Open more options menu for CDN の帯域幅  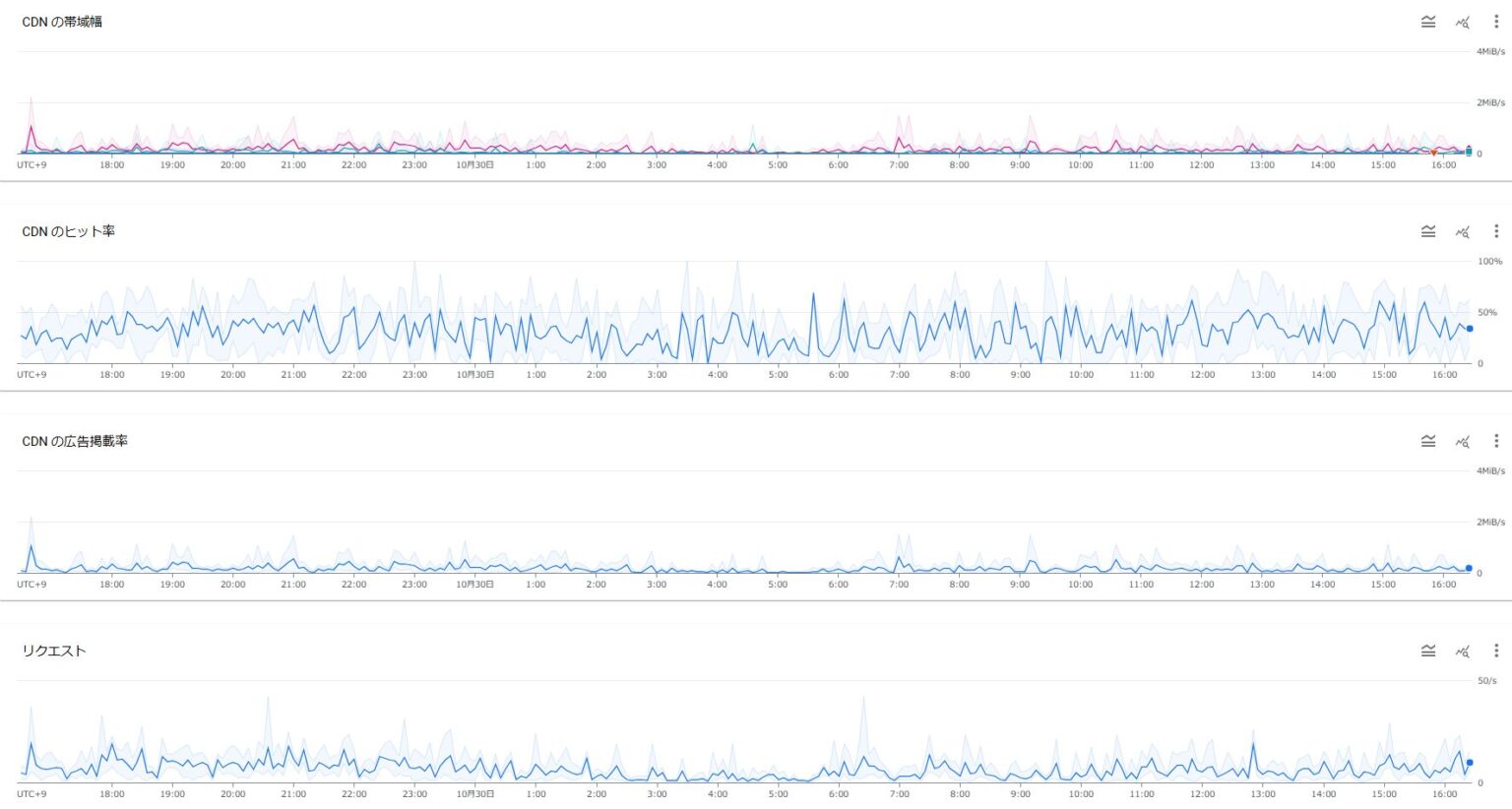tap(1496, 22)
